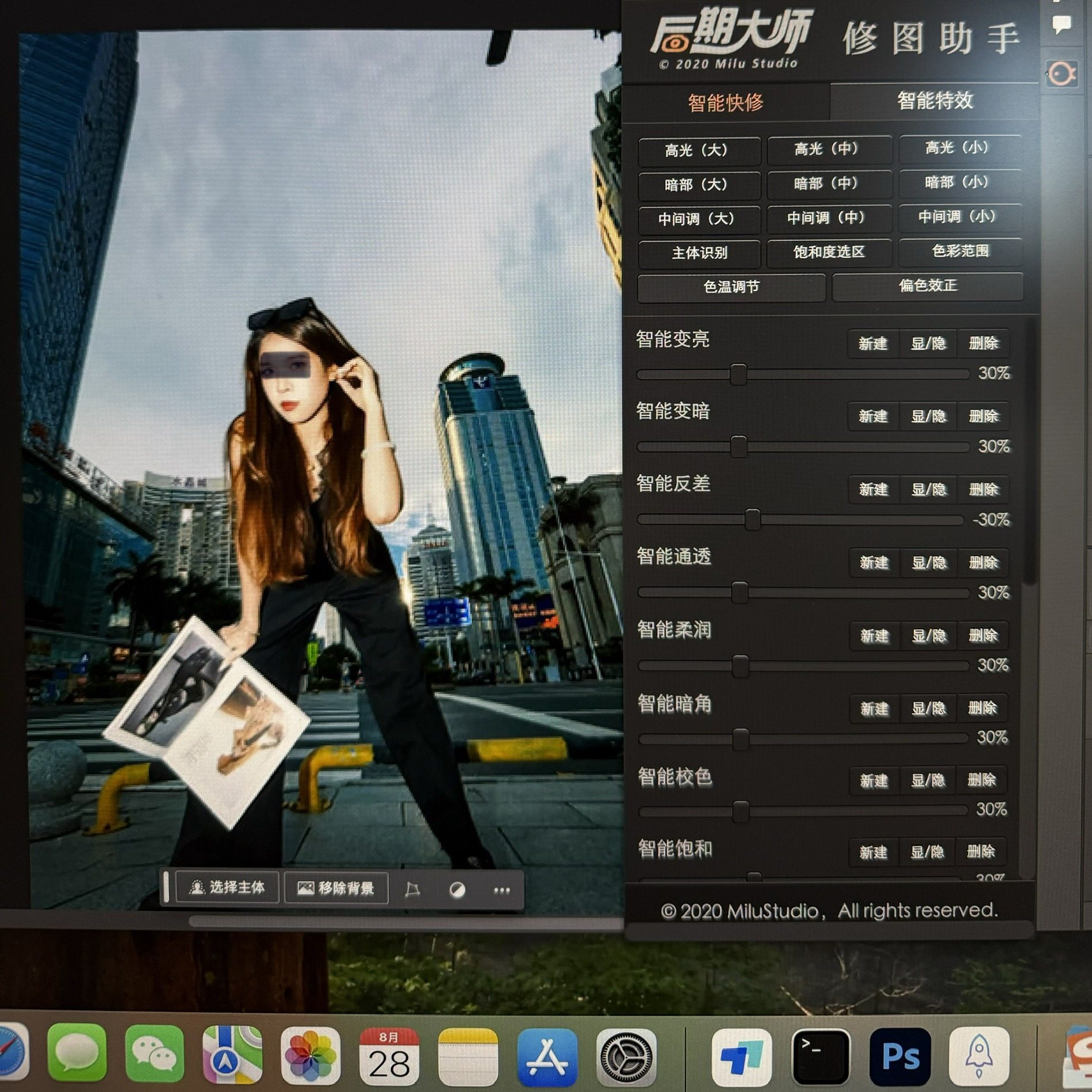Screen dimensions: 1092x1092
Task: Toggle 显/隐 for 智能校色
Action: point(928,780)
